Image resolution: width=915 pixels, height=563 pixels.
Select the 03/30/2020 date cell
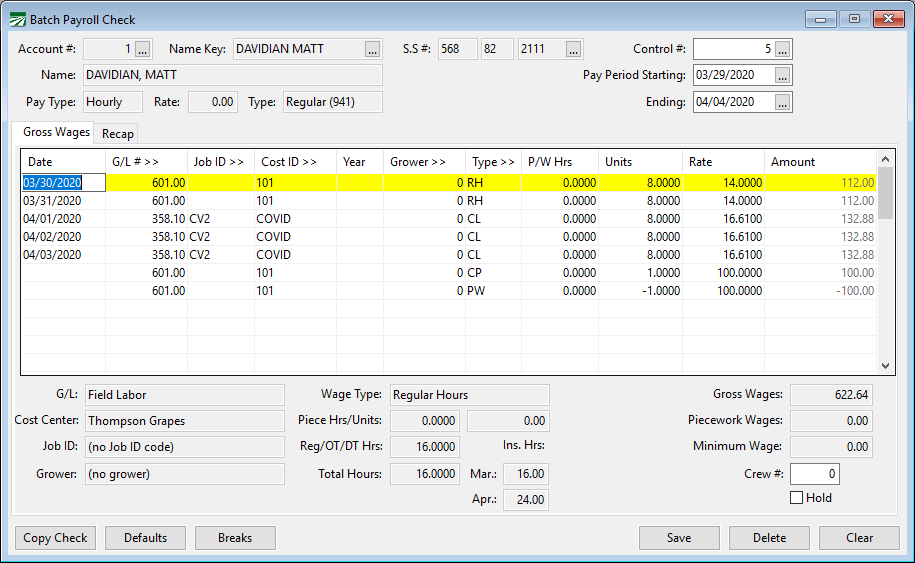pyautogui.click(x=64, y=183)
